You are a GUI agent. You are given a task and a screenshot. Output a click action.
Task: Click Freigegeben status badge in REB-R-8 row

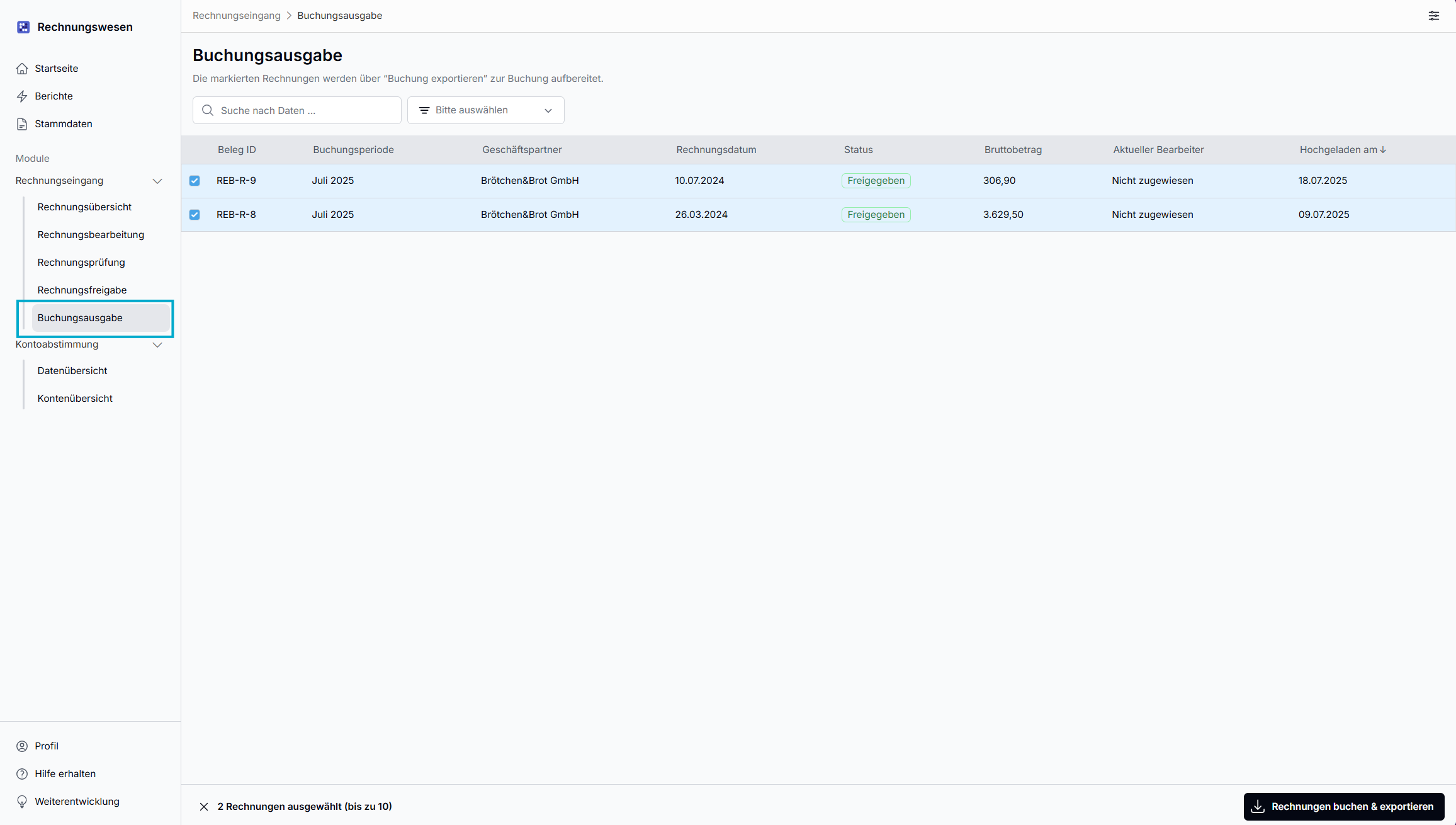(x=876, y=215)
